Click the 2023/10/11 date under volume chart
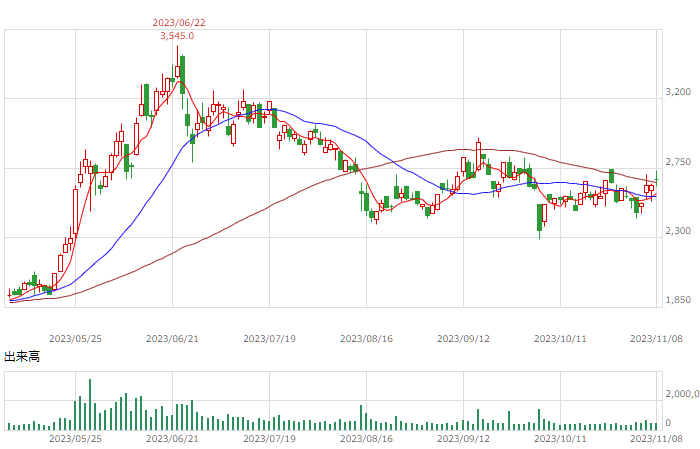 click(x=560, y=438)
